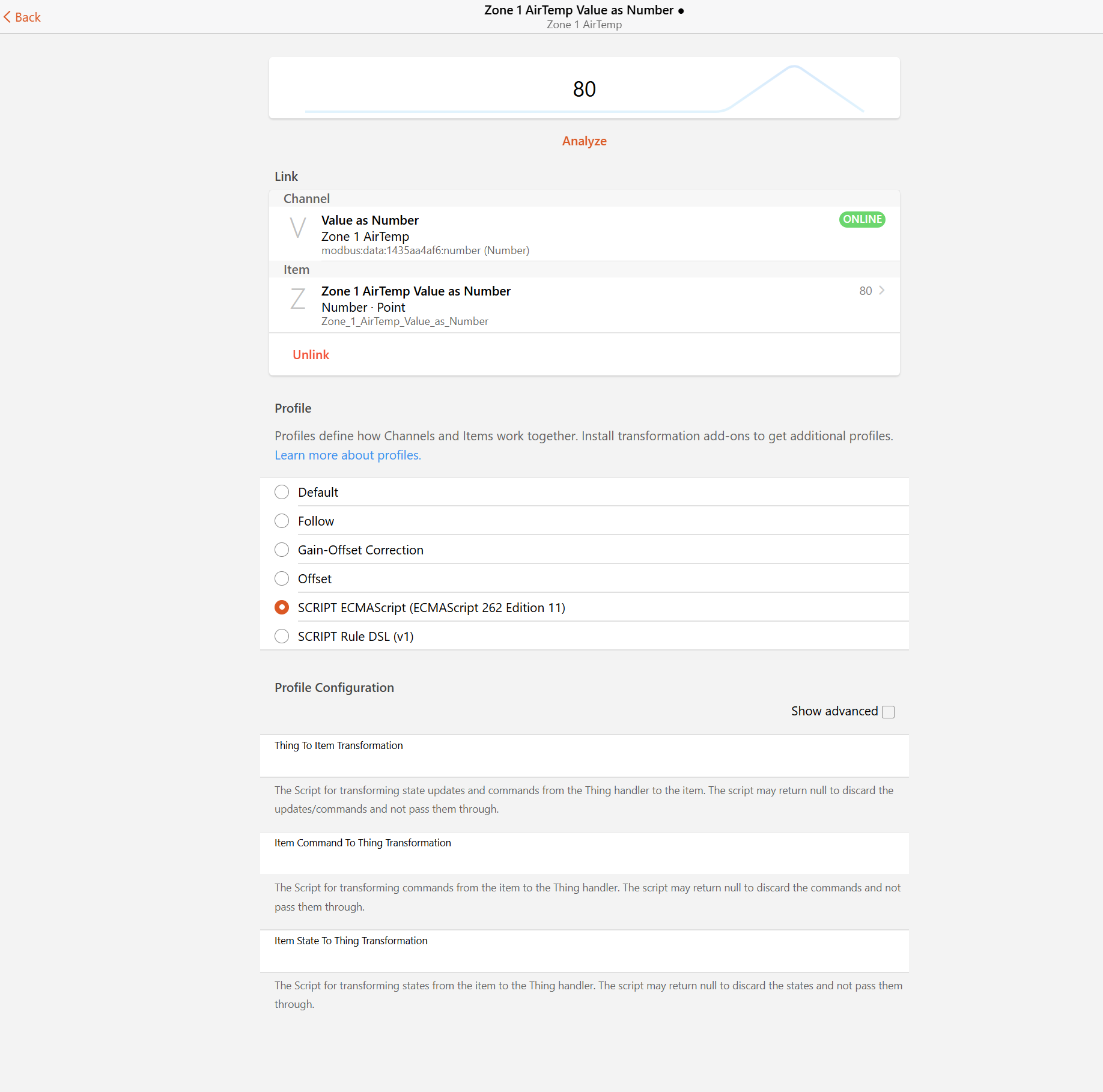Click Unlink to remove the link
Viewport: 1103px width, 1092px height.
click(311, 355)
